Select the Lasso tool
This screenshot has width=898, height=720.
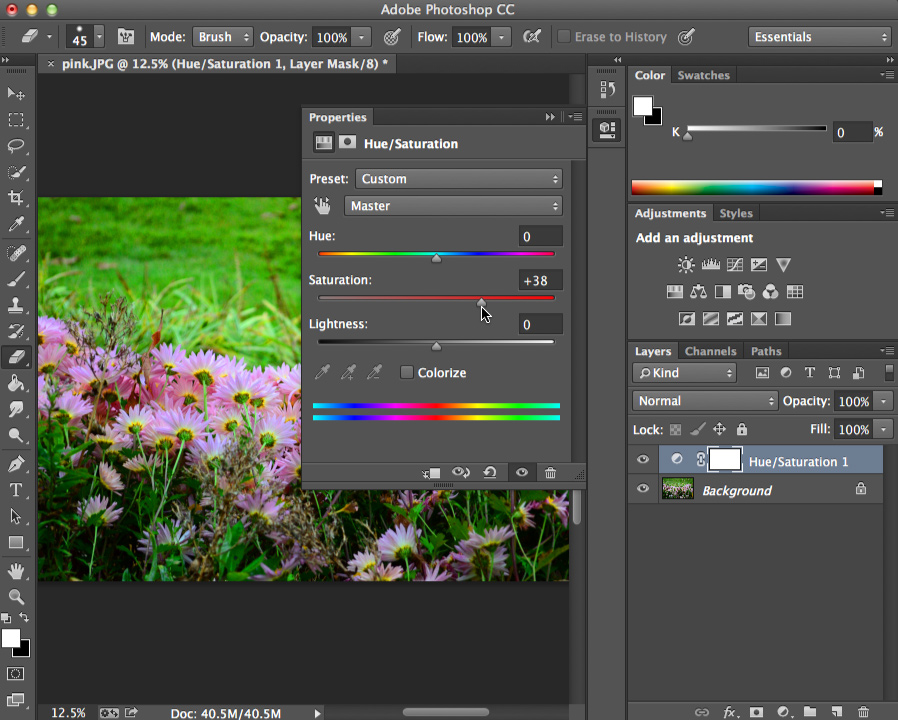[x=14, y=145]
